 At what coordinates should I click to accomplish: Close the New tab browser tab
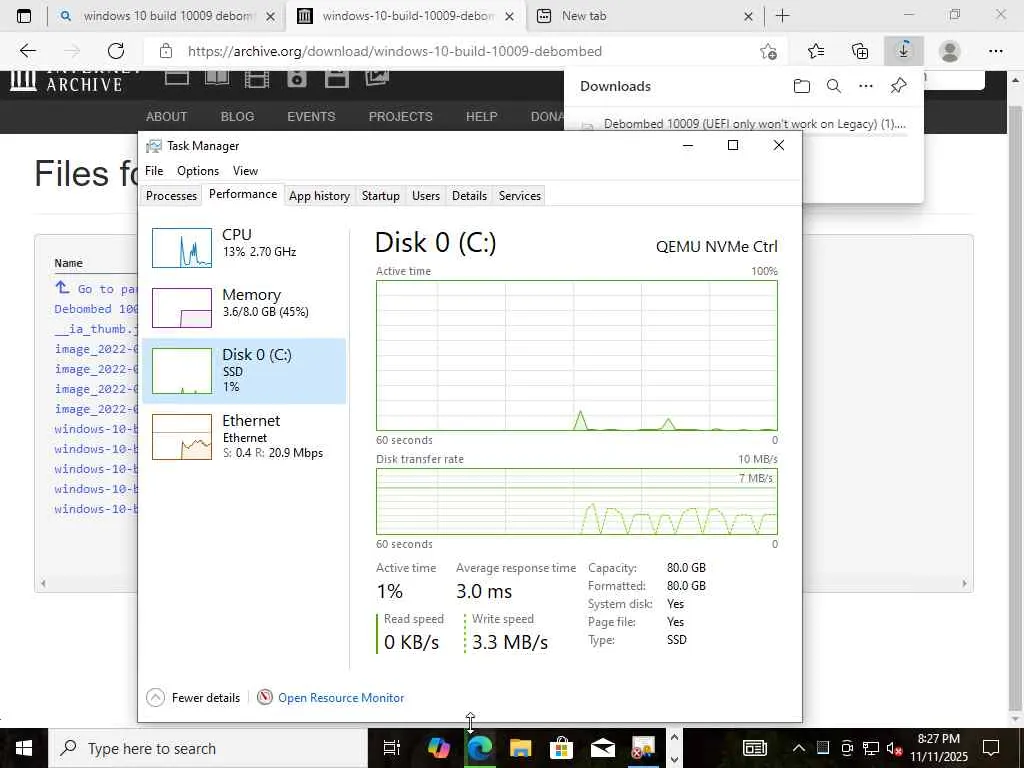coord(748,16)
